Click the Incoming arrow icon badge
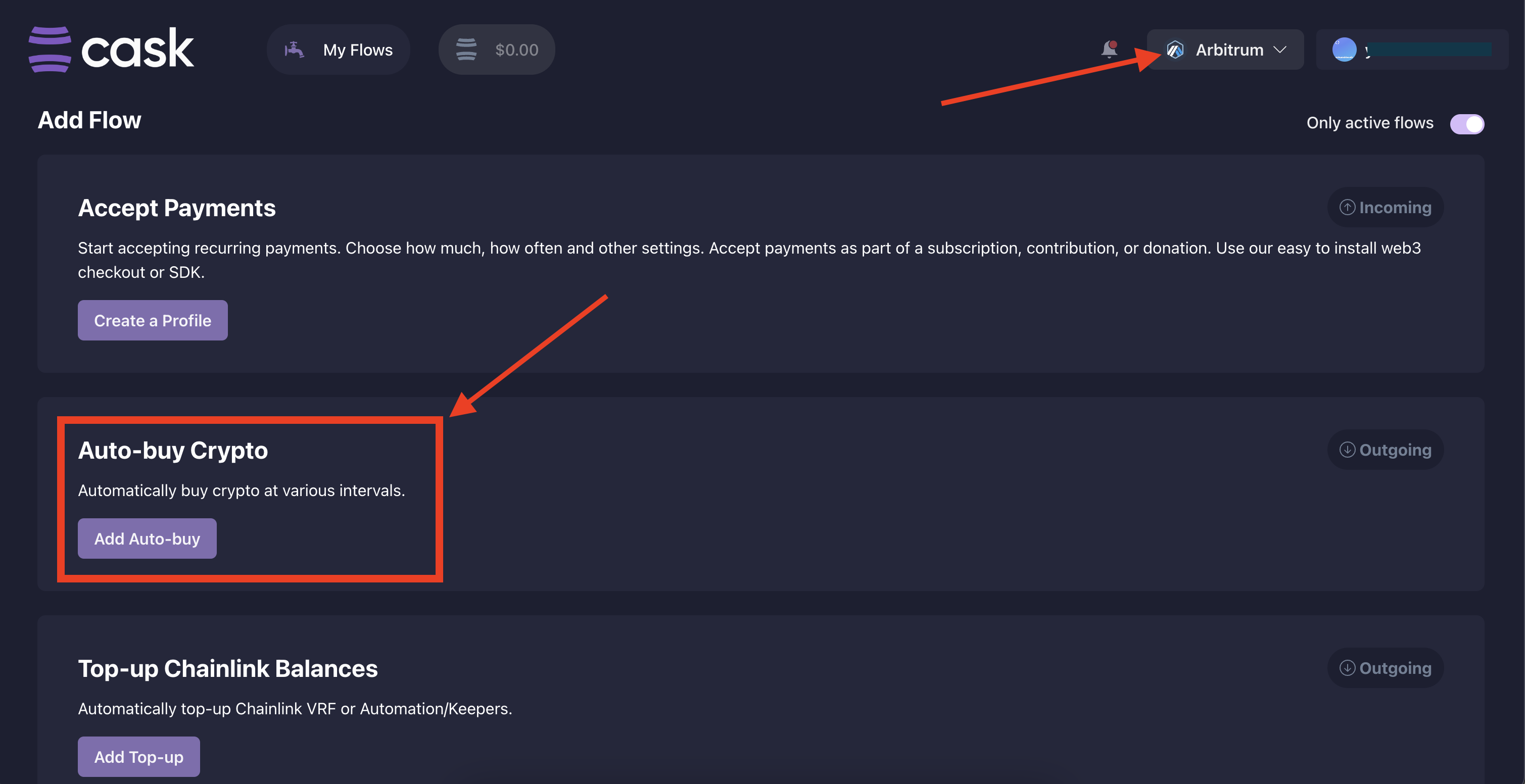This screenshot has width=1525, height=784. 1348,207
